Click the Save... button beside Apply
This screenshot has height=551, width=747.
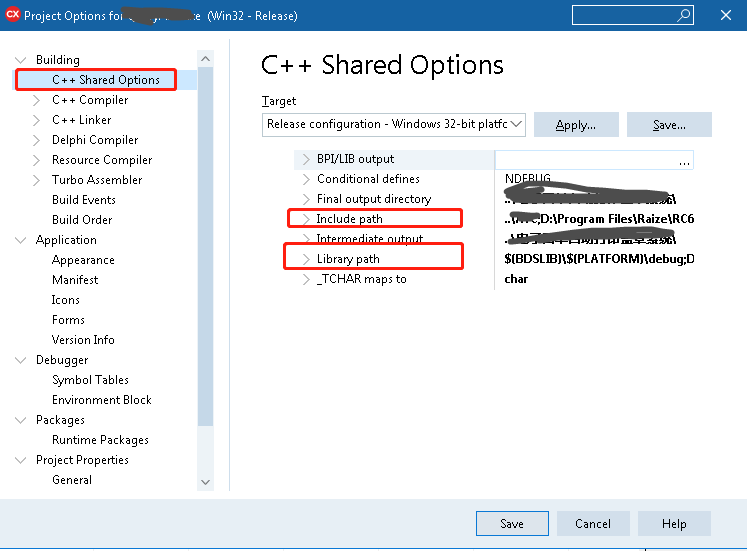pyautogui.click(x=669, y=125)
